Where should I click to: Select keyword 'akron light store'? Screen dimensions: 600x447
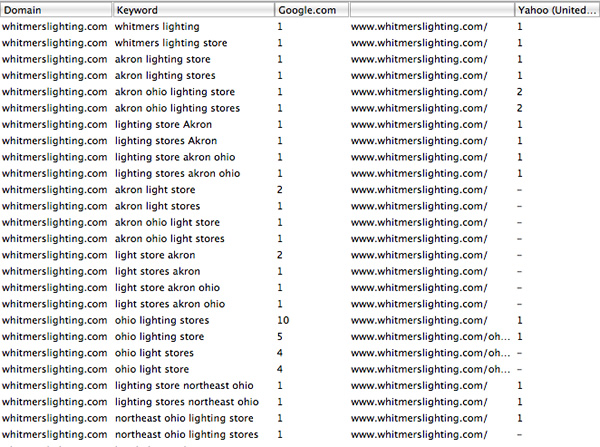coord(155,190)
